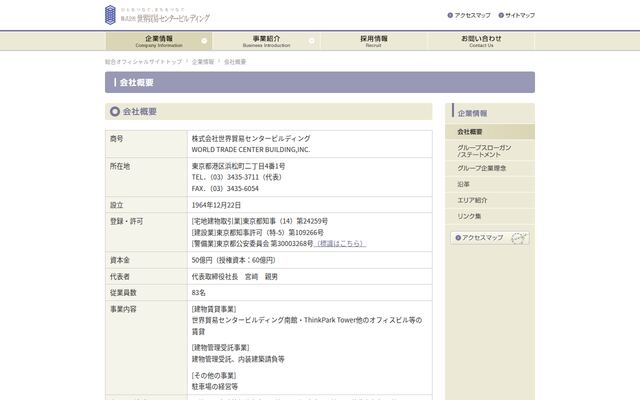Click the text WORLD TRADE CENTER BUILDING,INC.
Image resolution: width=640 pixels, height=400 pixels.
pos(251,150)
